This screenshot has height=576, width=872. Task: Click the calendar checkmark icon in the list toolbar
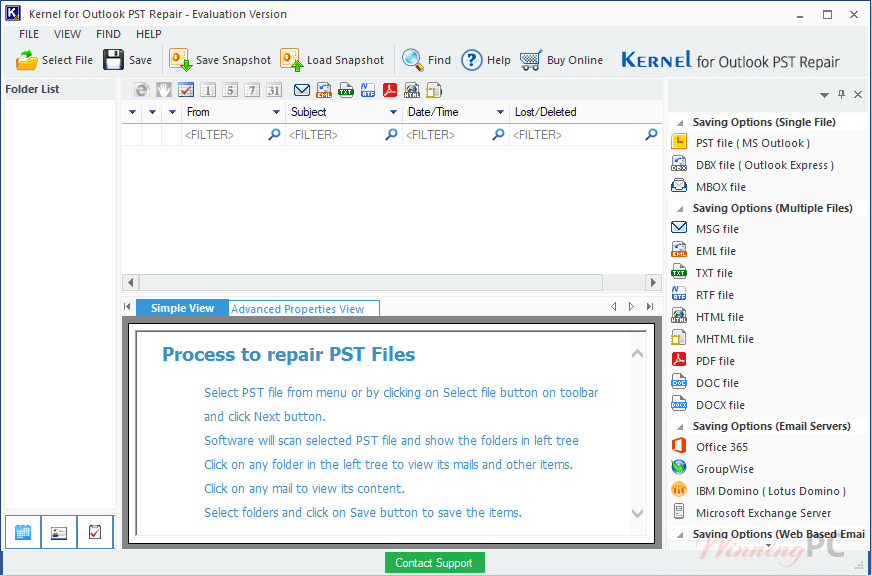[x=186, y=90]
